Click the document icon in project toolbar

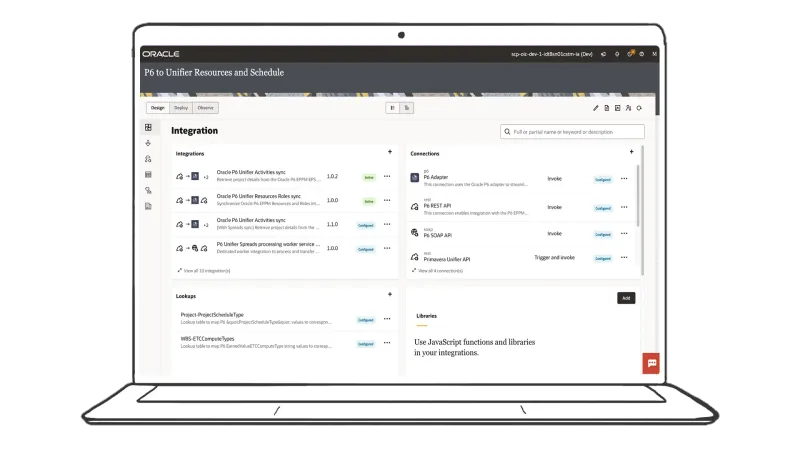pyautogui.click(x=607, y=108)
